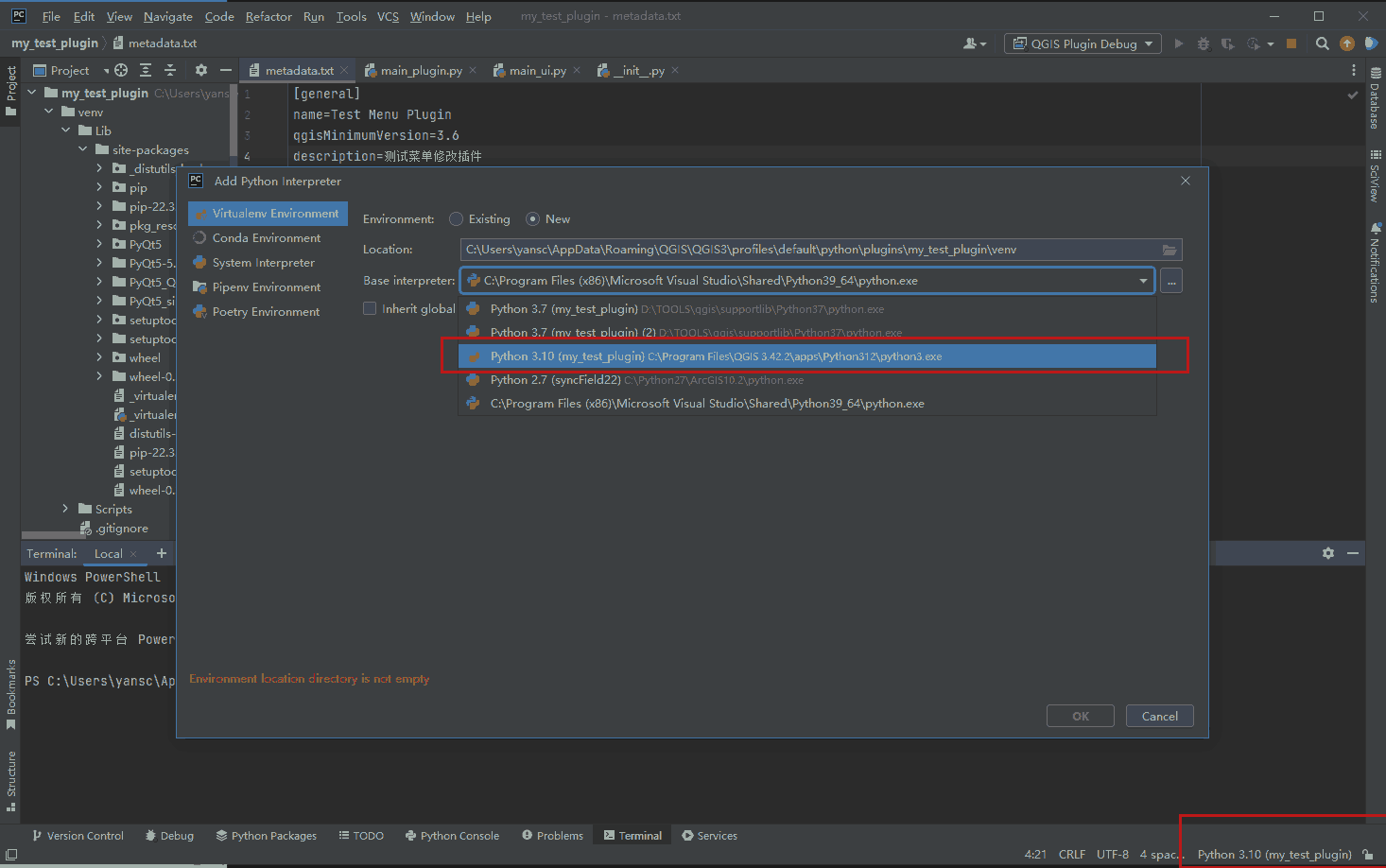Open terminal settings gear icon

pos(1328,553)
